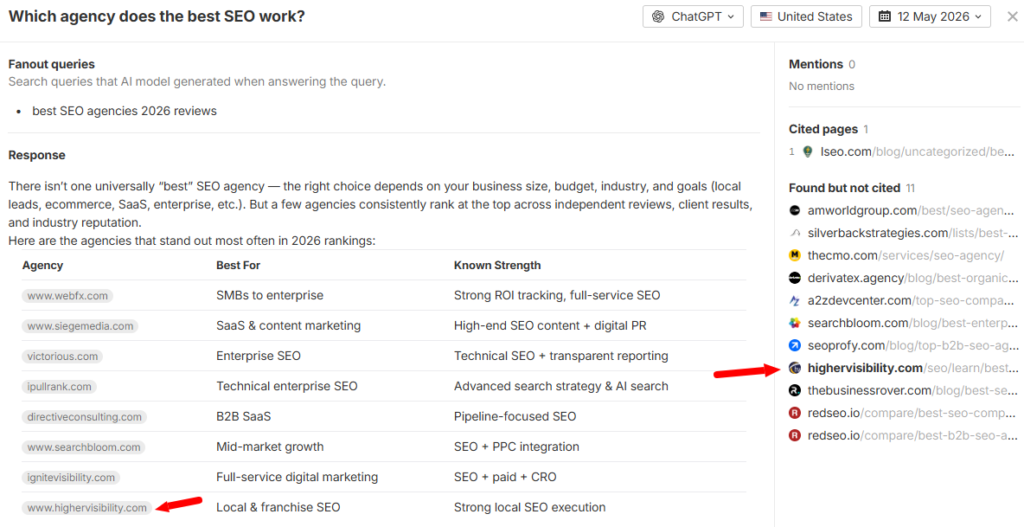Click the 'Which agency does the best SEO work?' title

[157, 16]
